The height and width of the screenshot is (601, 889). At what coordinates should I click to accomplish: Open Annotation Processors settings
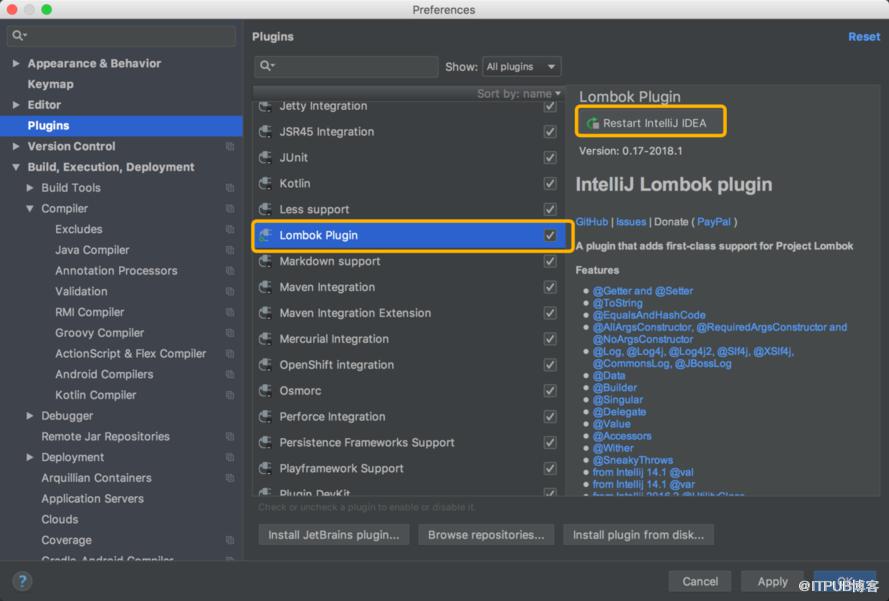coord(116,270)
